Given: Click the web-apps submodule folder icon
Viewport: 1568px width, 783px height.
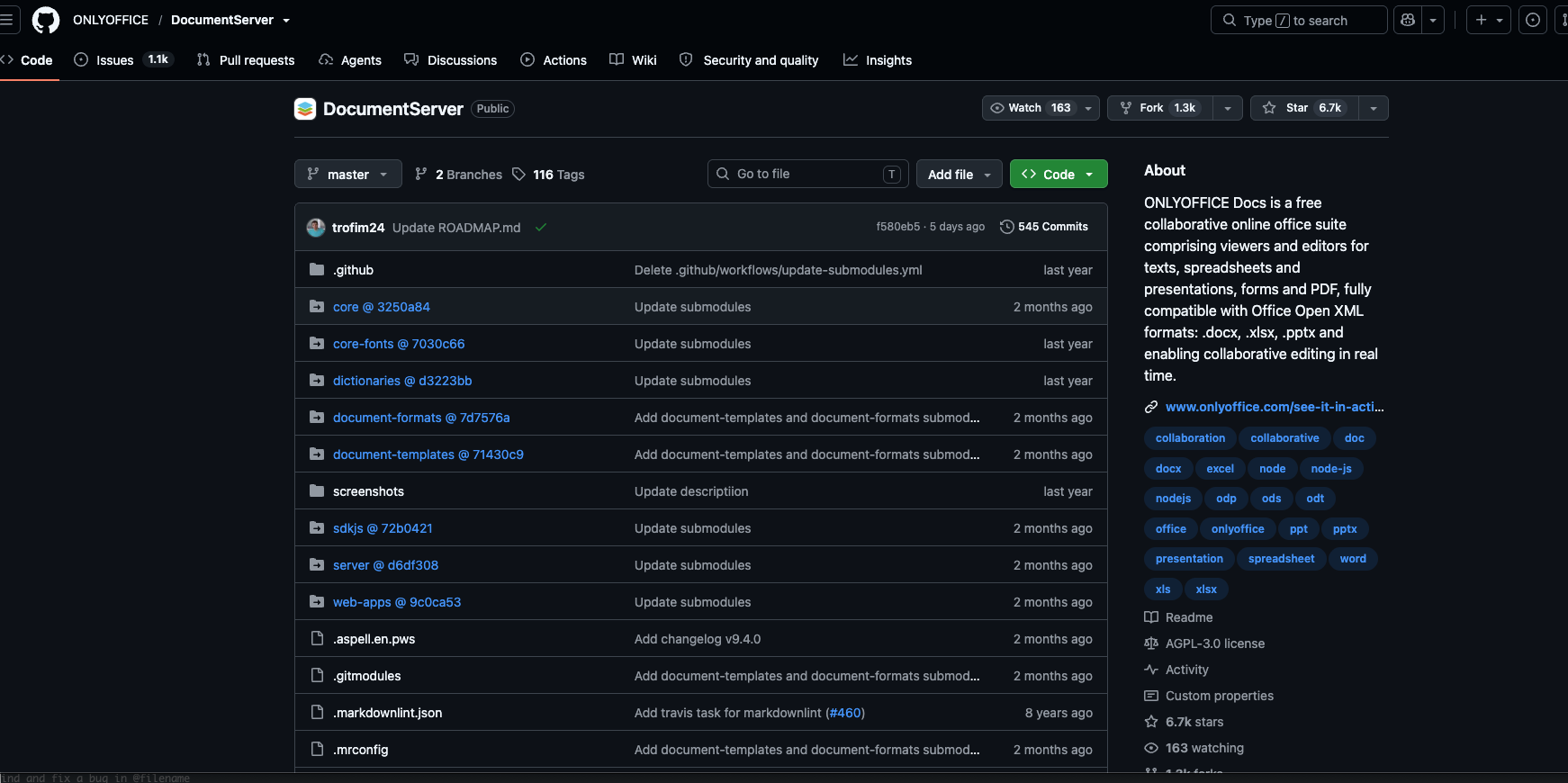Looking at the screenshot, I should pos(317,602).
